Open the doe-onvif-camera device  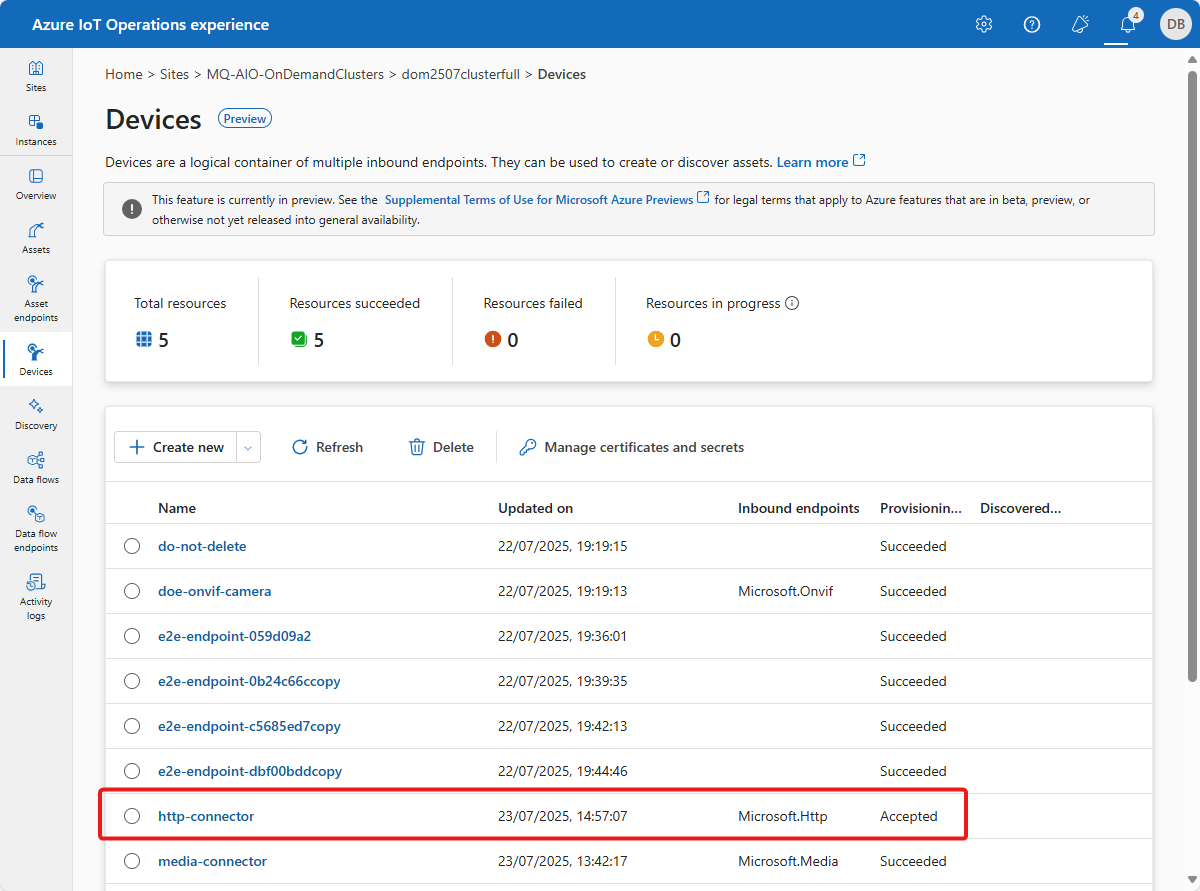215,591
